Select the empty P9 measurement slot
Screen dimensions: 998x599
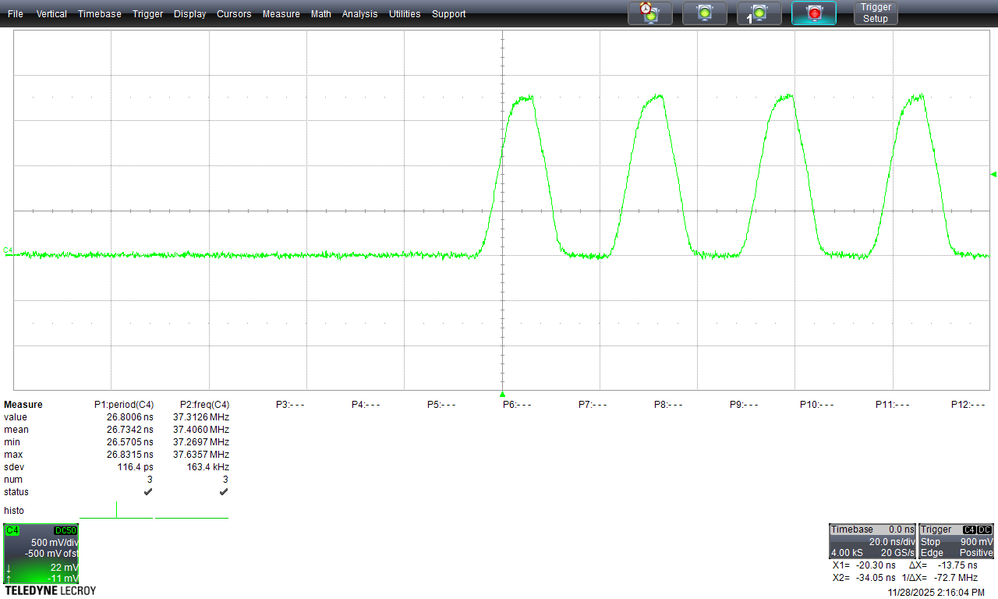click(744, 405)
